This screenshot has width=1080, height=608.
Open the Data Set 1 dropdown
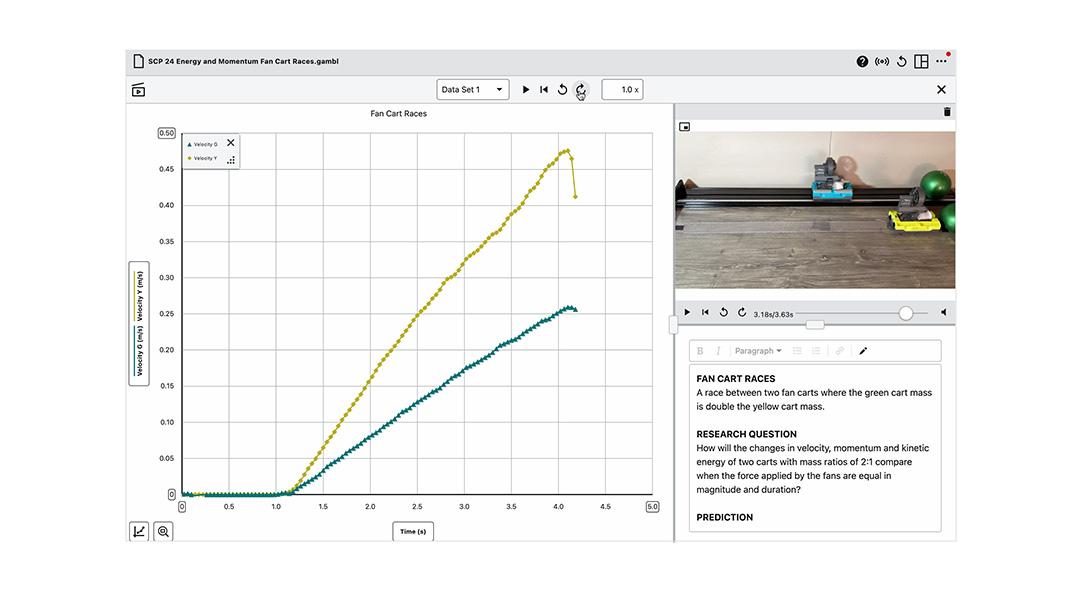[472, 90]
